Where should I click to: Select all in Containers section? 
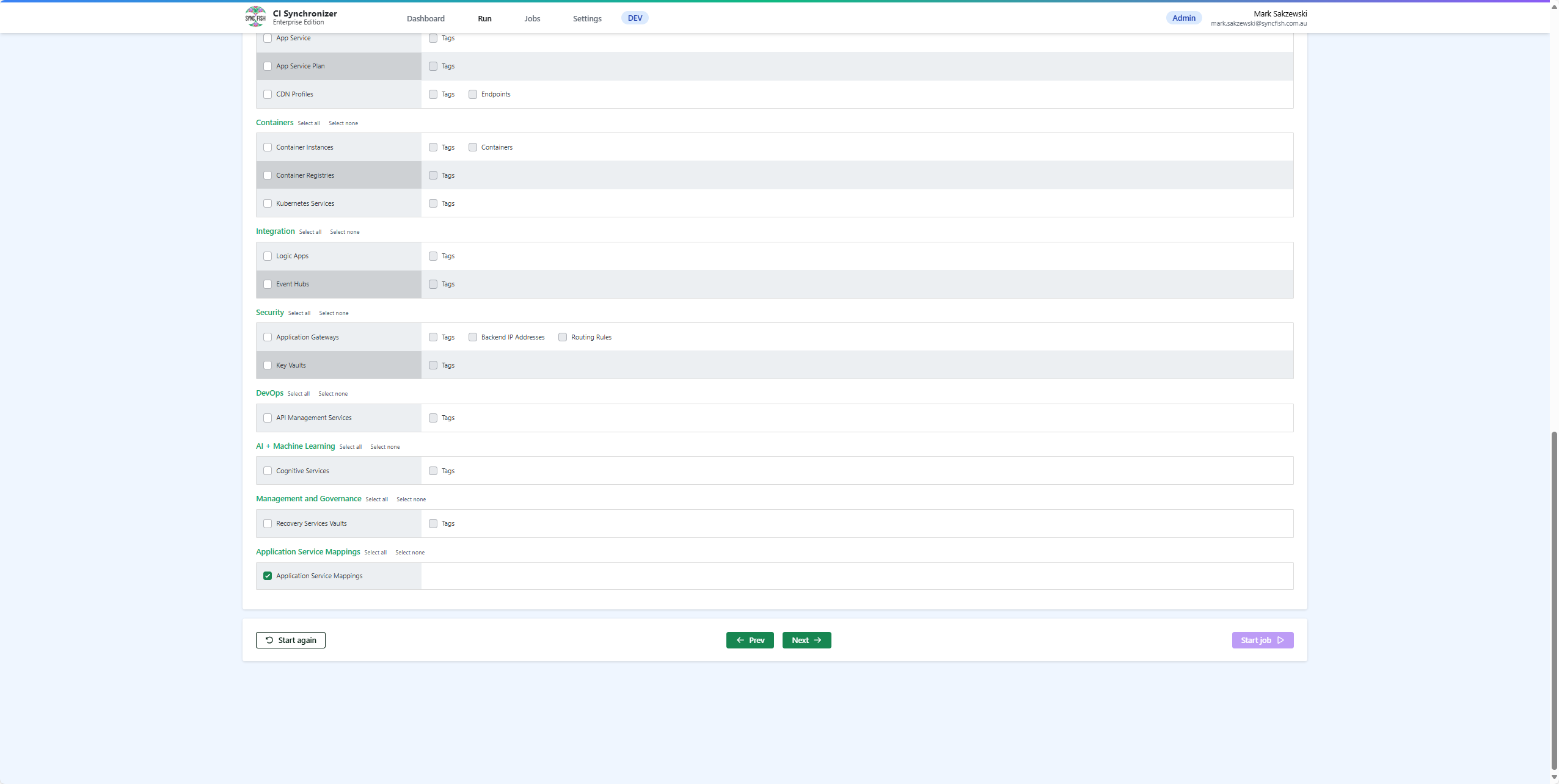309,123
